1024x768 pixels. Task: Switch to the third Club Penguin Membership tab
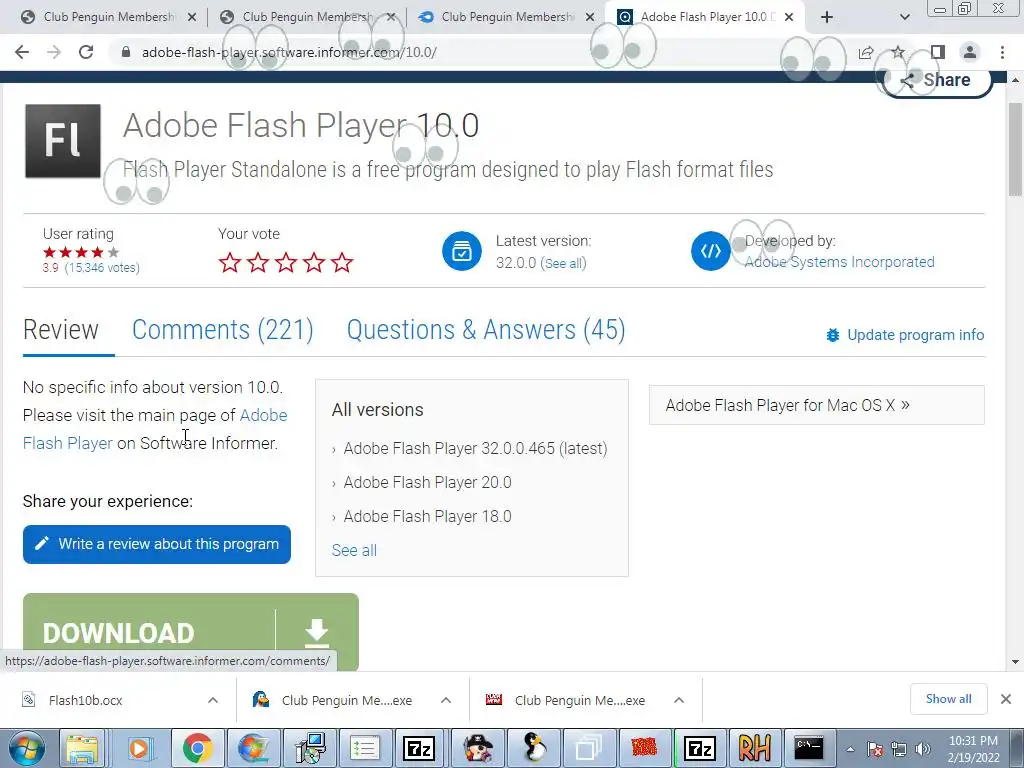click(x=507, y=17)
